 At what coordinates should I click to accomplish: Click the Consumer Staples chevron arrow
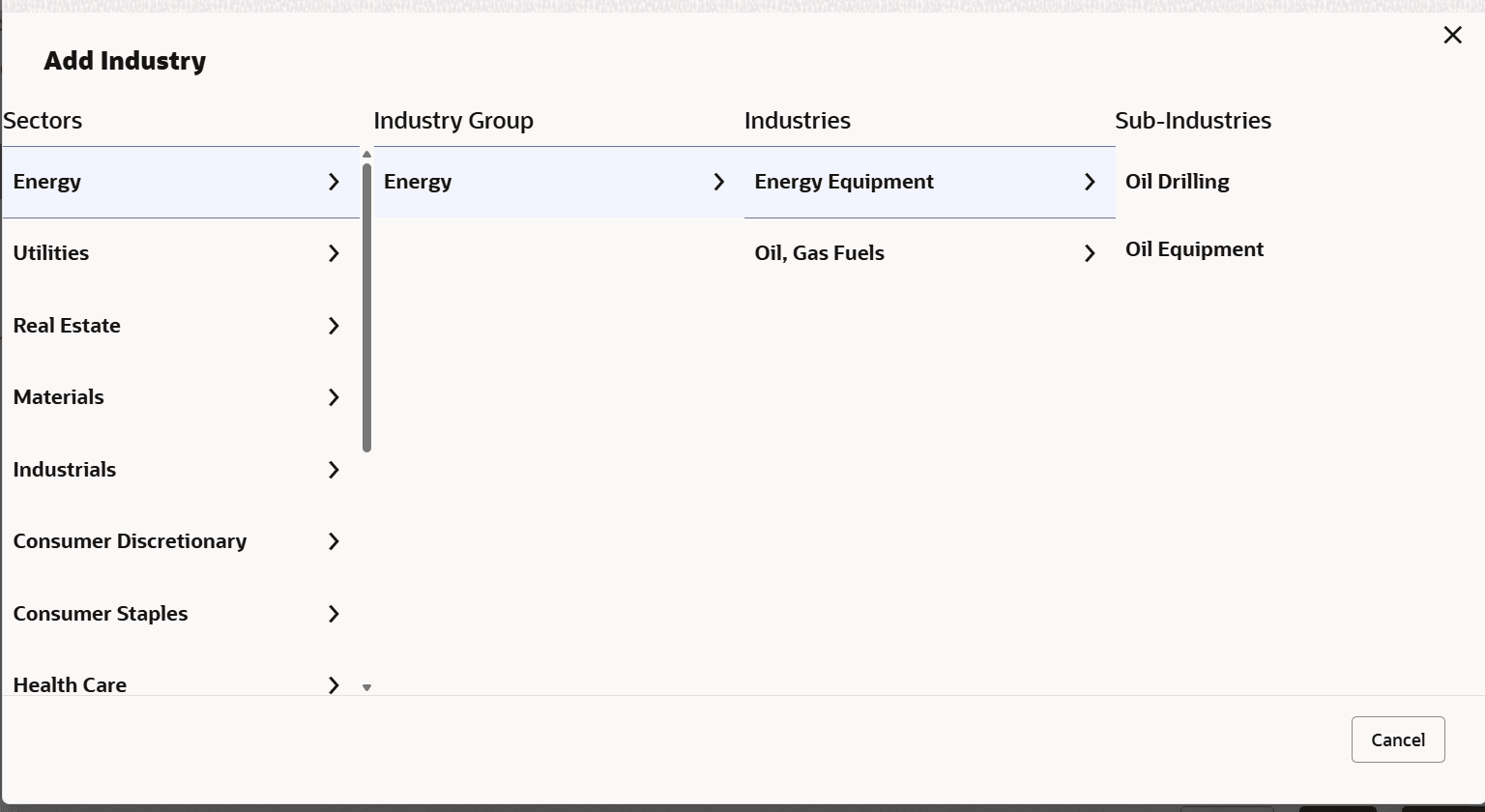click(x=334, y=614)
